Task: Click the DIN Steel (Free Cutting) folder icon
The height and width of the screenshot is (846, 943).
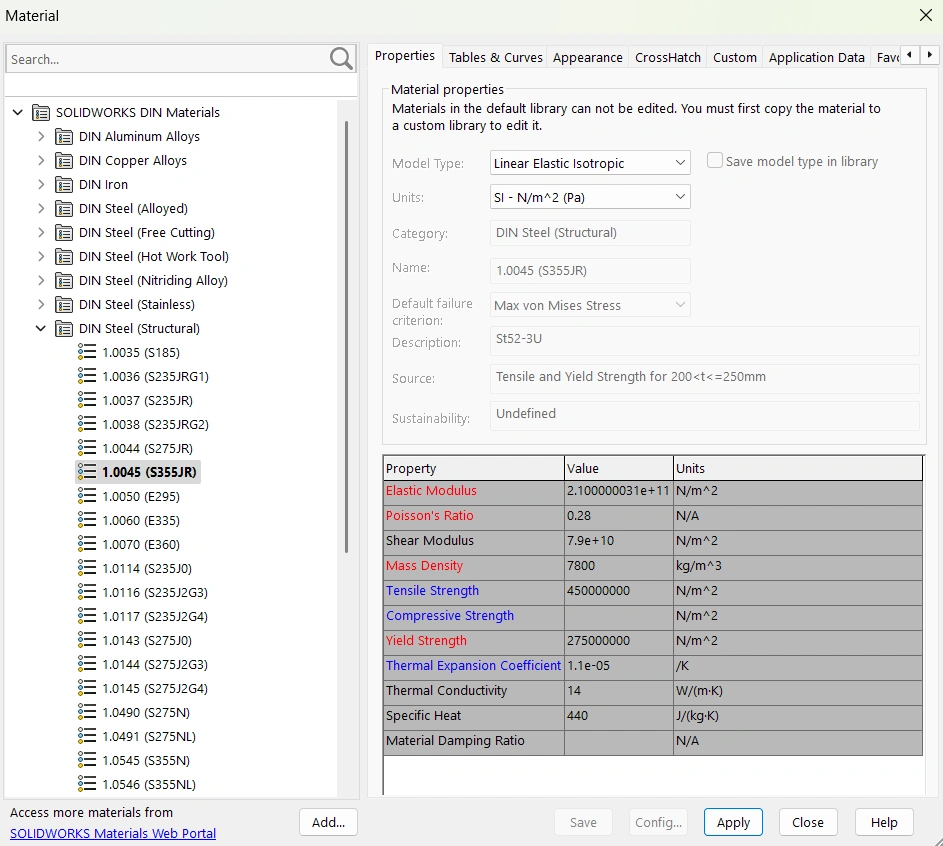Action: (64, 233)
